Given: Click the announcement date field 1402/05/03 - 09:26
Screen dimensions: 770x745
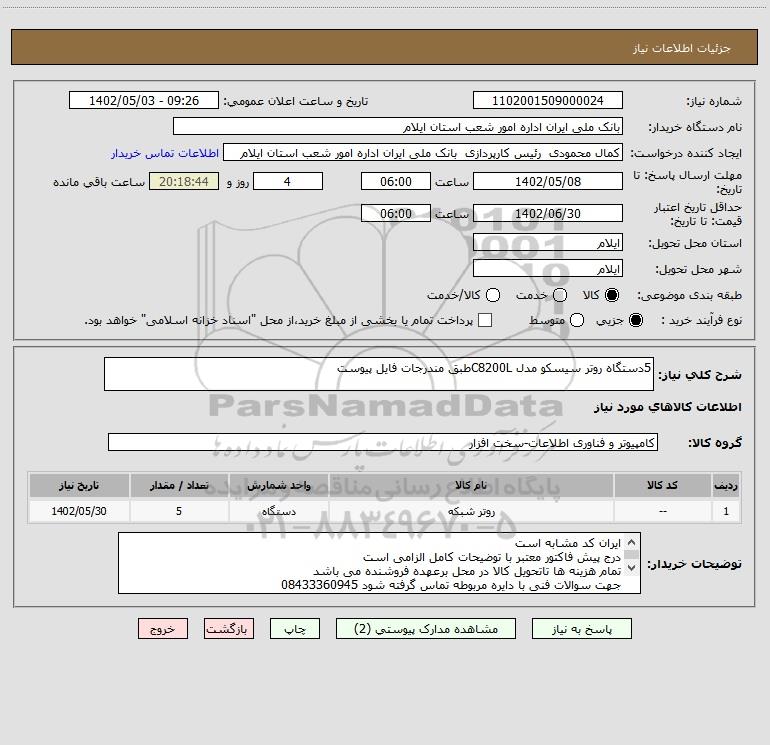Looking at the screenshot, I should pos(144,101).
